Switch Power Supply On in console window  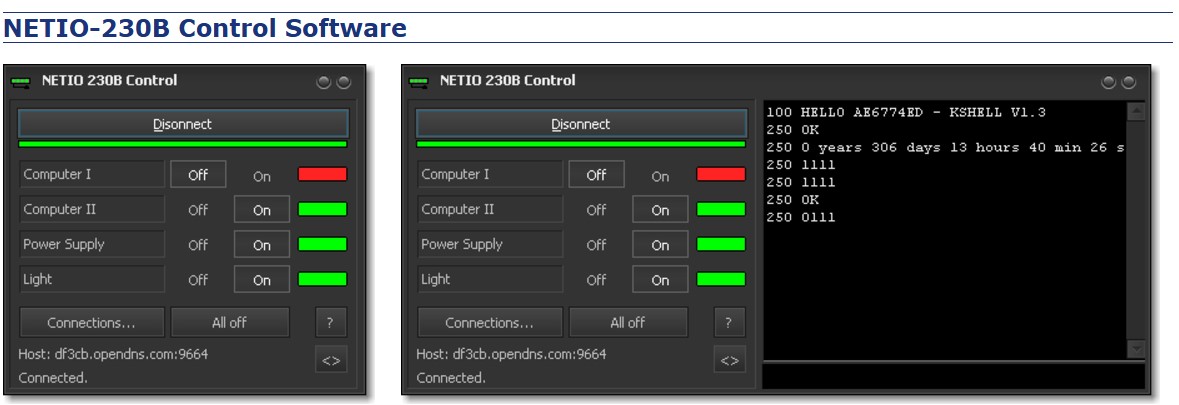tap(660, 245)
